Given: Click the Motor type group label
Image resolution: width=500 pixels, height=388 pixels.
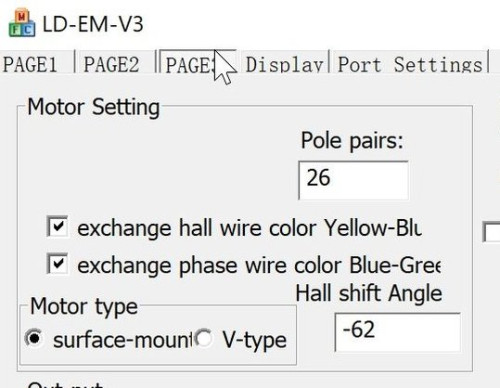Looking at the screenshot, I should click(x=84, y=307).
